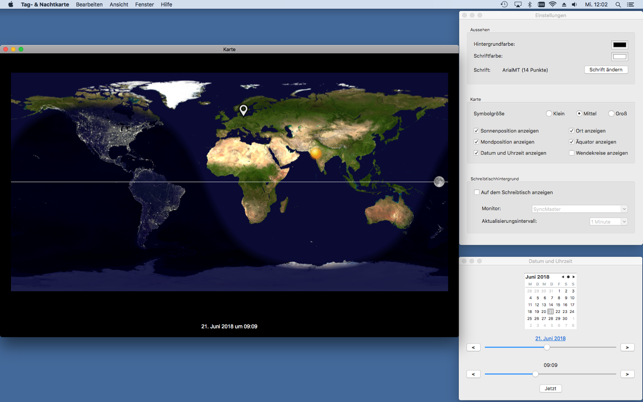Open Time Machine menu bar icon
This screenshot has height=402, width=643.
[504, 5]
